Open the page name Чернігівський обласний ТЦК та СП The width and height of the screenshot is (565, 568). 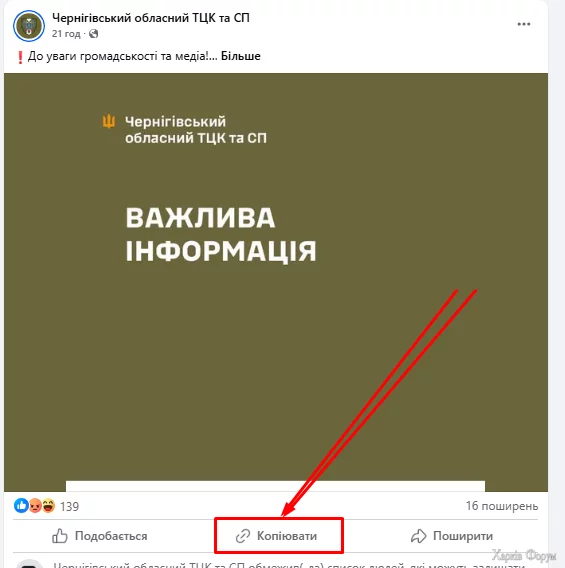pyautogui.click(x=151, y=18)
